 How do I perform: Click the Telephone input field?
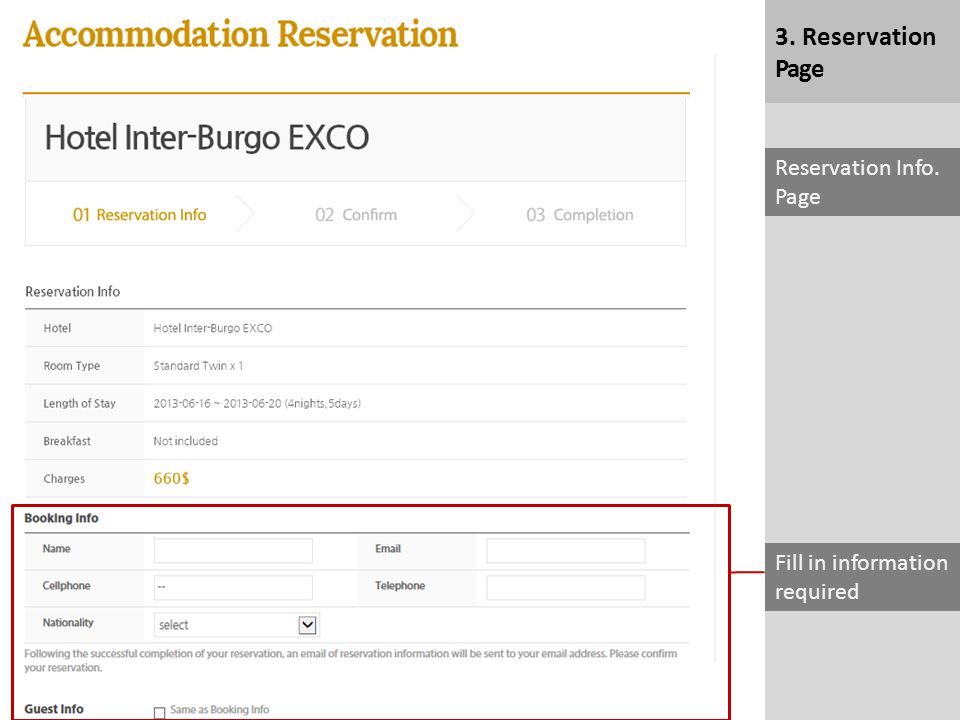566,587
